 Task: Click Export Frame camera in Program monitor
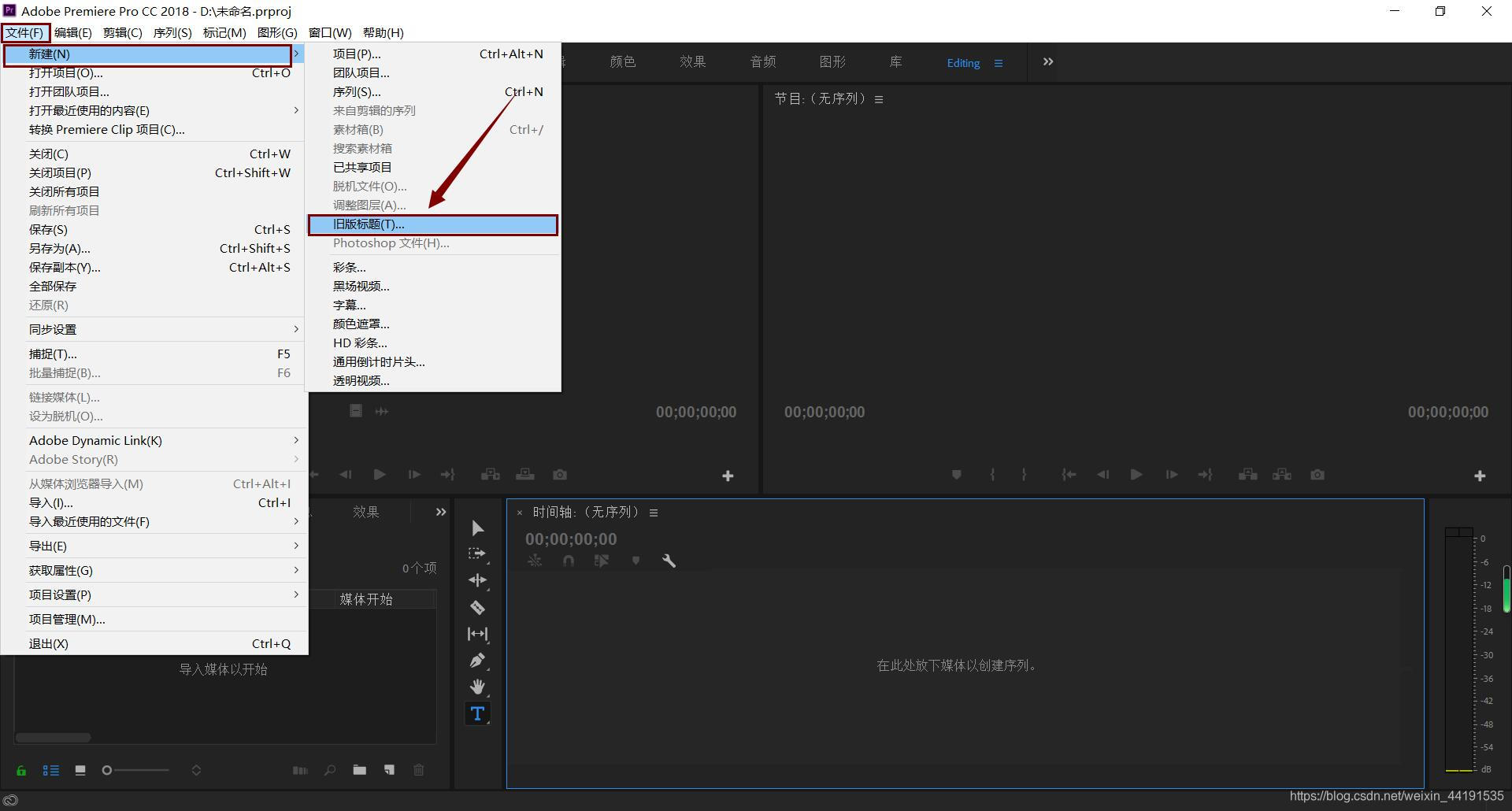tap(1317, 475)
